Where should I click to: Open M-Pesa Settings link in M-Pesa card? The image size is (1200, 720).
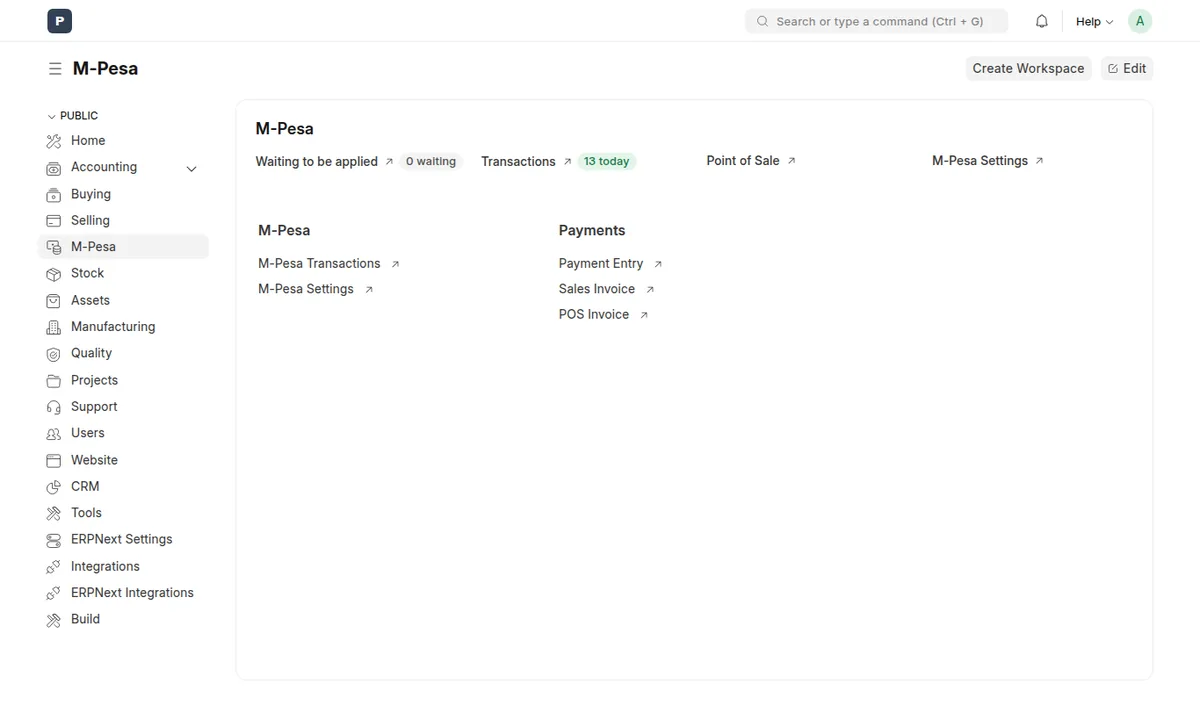tap(306, 289)
